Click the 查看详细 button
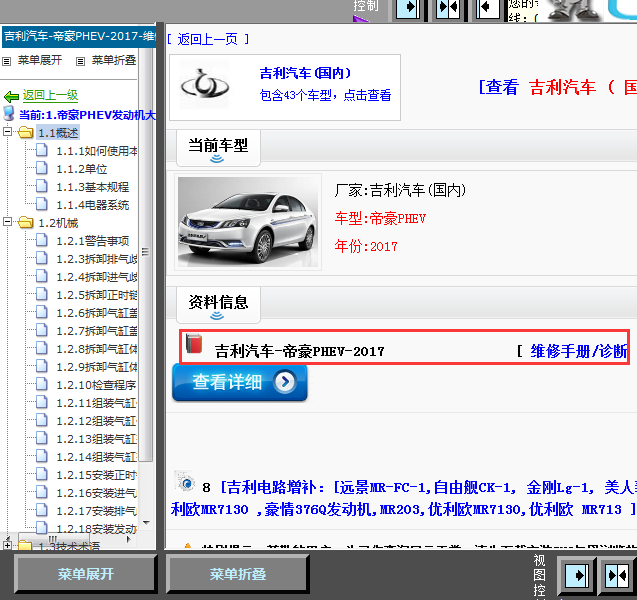 click(x=240, y=382)
